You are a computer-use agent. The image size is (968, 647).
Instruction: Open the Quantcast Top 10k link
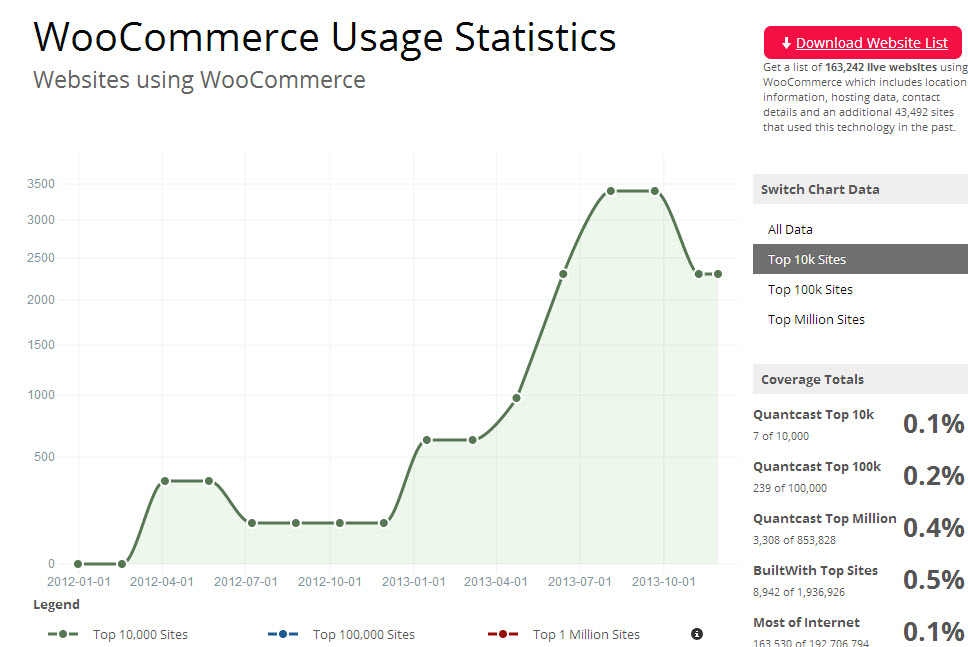tap(813, 415)
